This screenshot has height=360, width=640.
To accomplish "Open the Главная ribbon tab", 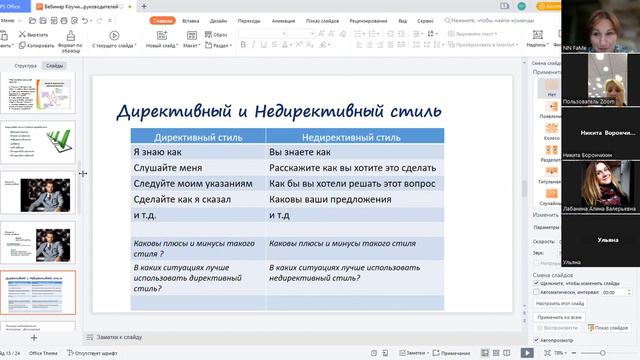I will [x=162, y=20].
